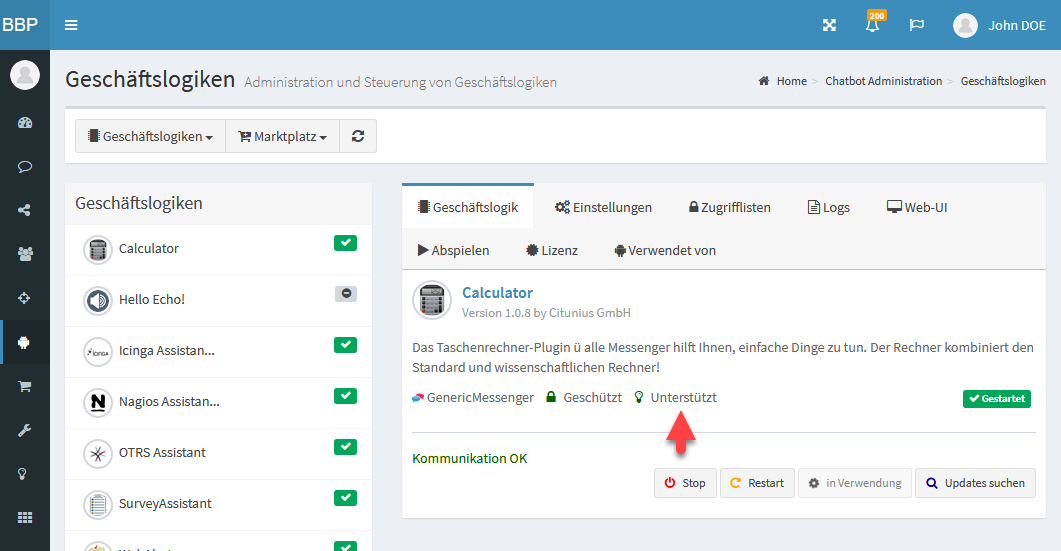Click the SurveyAssistant notepad icon
Screen dimensions: 1061x551
[x=97, y=505]
